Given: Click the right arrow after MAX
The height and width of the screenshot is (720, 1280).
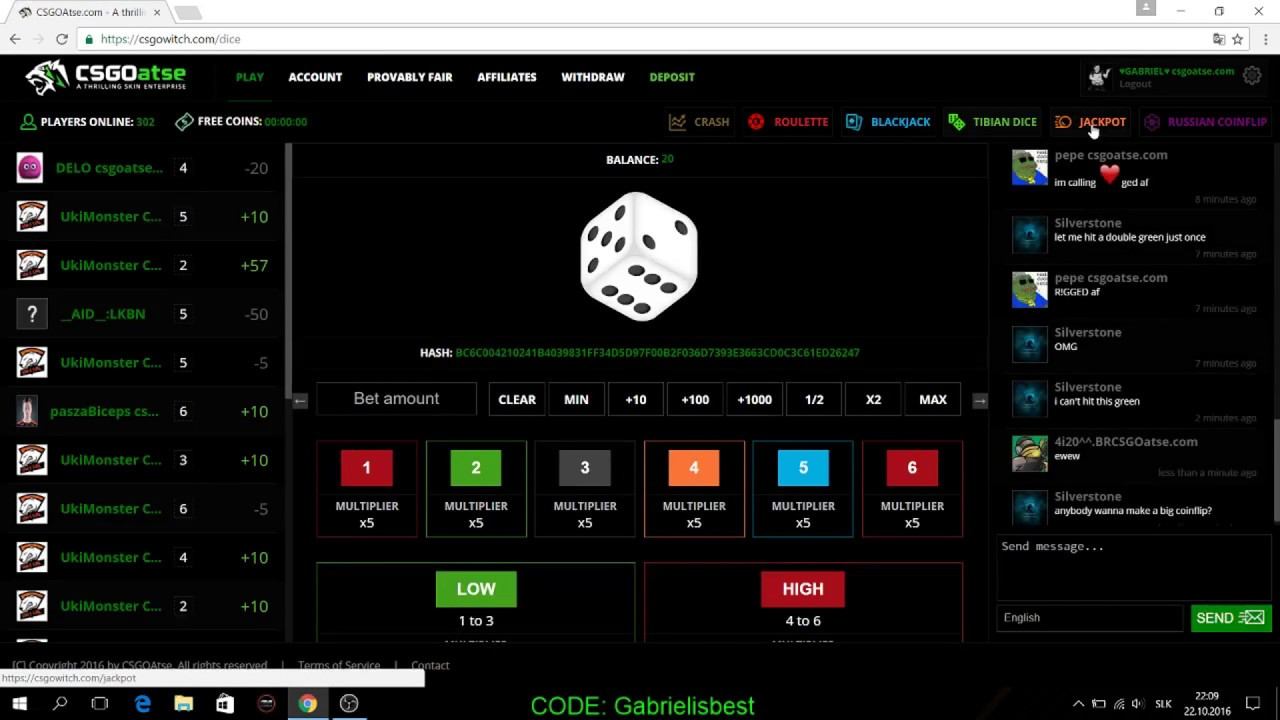Looking at the screenshot, I should click(x=980, y=400).
